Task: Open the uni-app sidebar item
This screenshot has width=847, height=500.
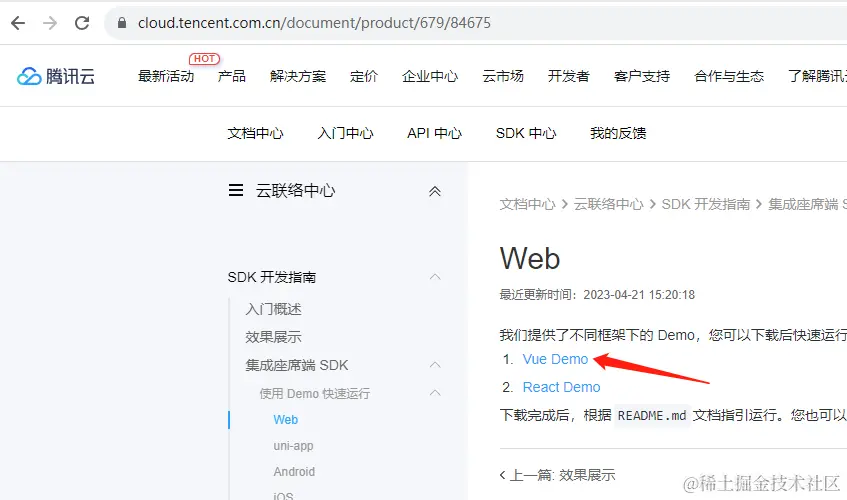Action: click(293, 445)
